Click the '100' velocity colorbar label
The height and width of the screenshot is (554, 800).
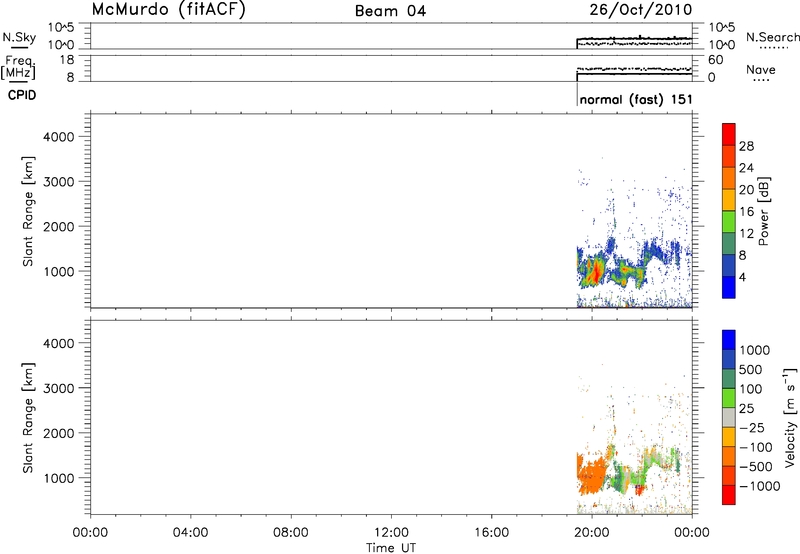tap(751, 389)
